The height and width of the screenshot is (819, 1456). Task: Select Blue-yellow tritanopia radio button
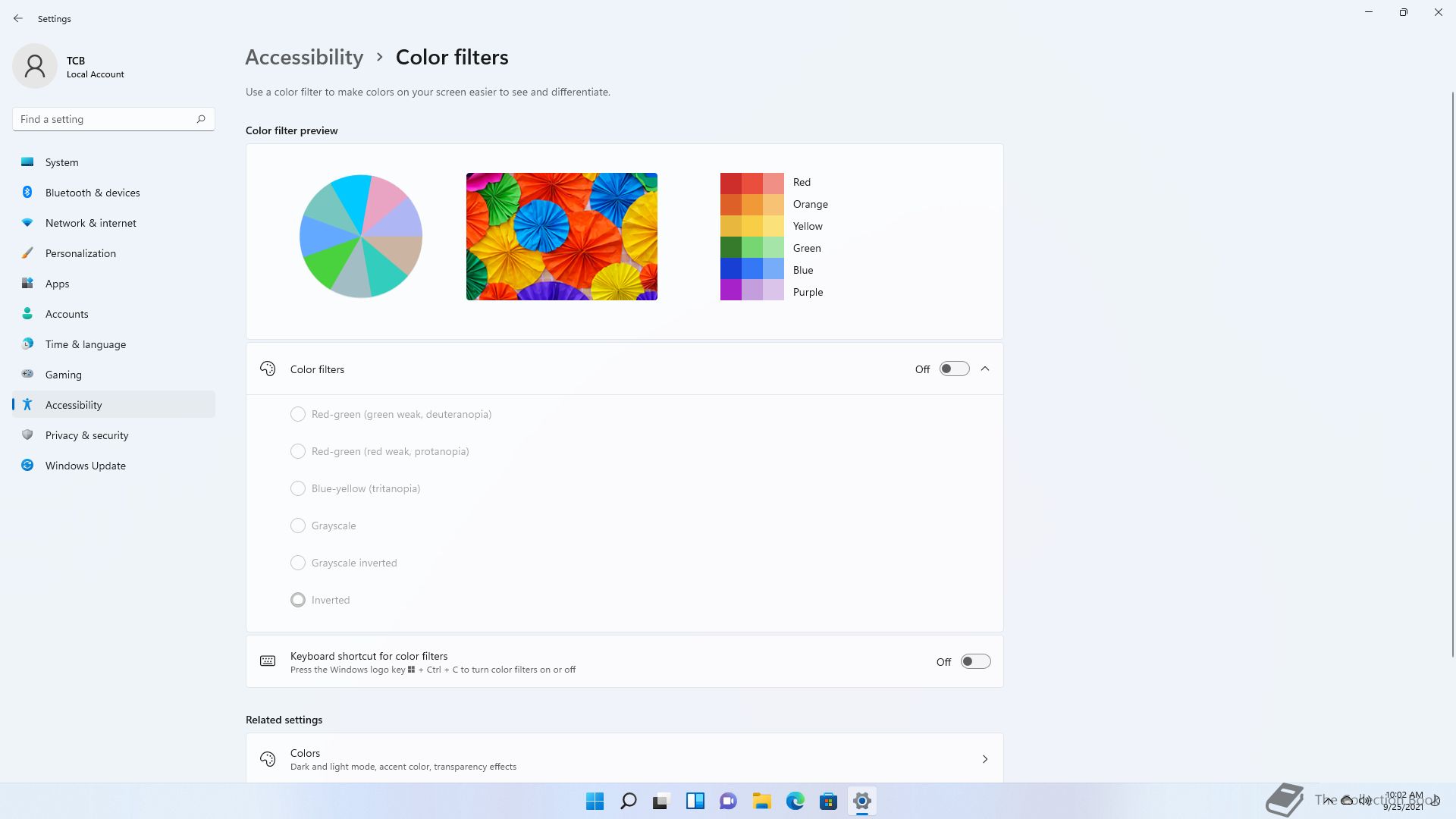(298, 488)
